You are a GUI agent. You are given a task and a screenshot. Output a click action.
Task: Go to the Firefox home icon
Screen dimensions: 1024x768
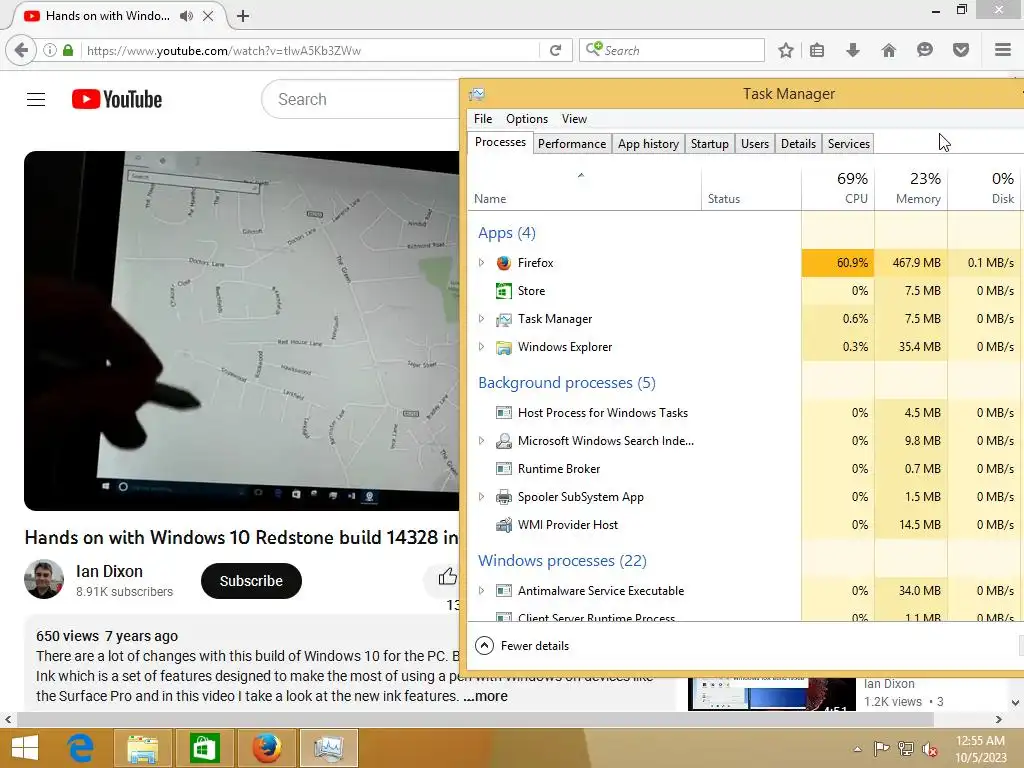[889, 50]
